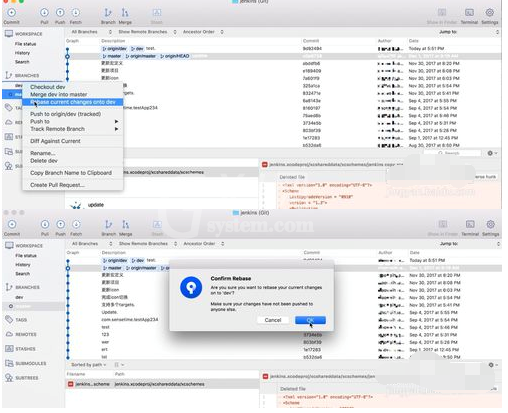This screenshot has height=413, width=508.
Task: Open TAGS section in the Confirm Rebase window sidebar
Action: tap(21, 320)
